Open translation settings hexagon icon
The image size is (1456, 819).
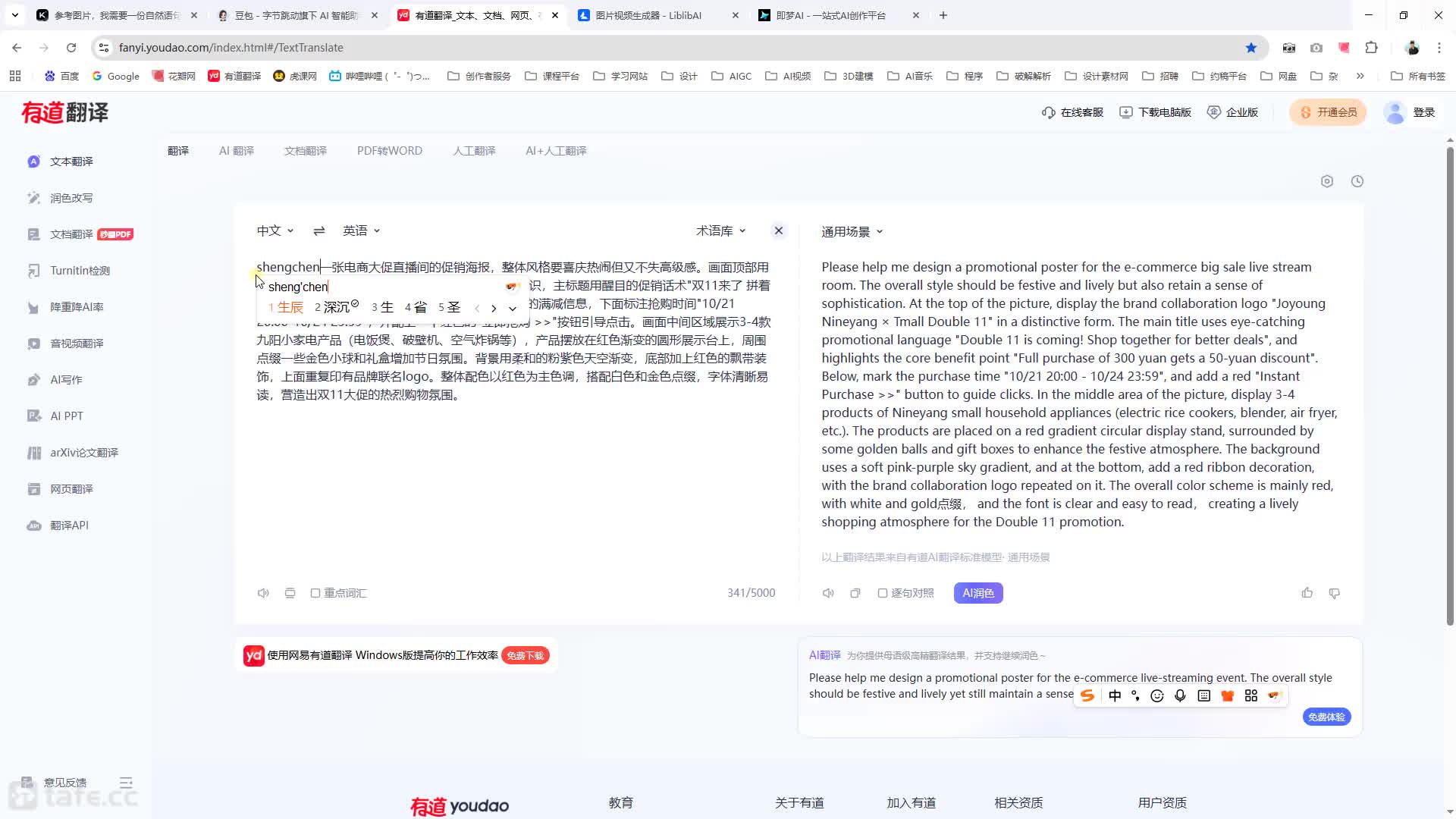pos(1327,181)
